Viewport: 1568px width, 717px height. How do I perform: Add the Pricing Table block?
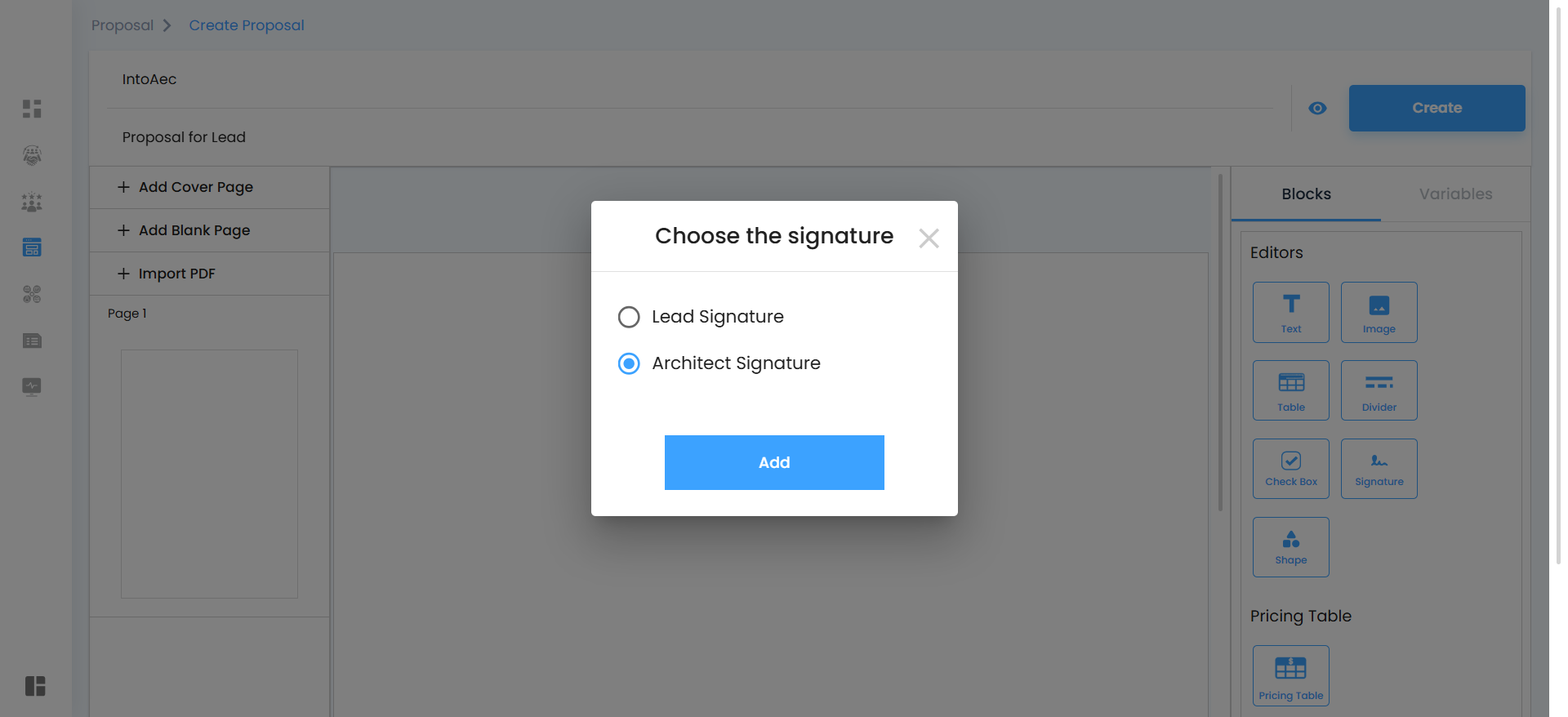tap(1290, 675)
